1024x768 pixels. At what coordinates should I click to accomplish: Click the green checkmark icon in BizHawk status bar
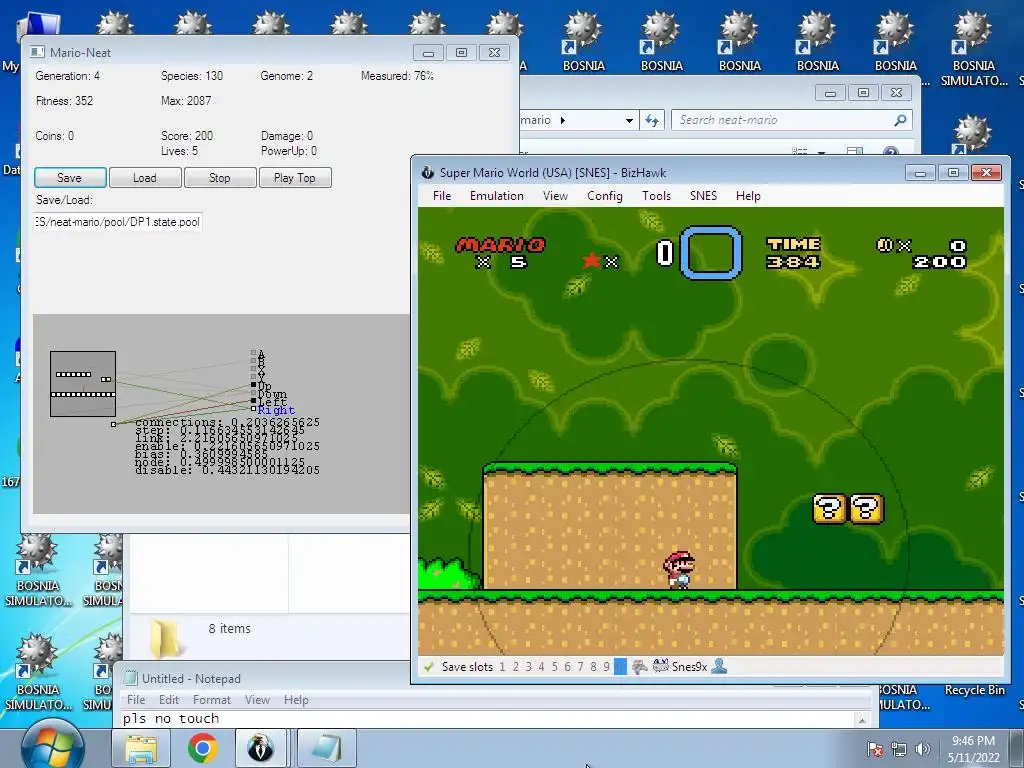pyautogui.click(x=428, y=667)
